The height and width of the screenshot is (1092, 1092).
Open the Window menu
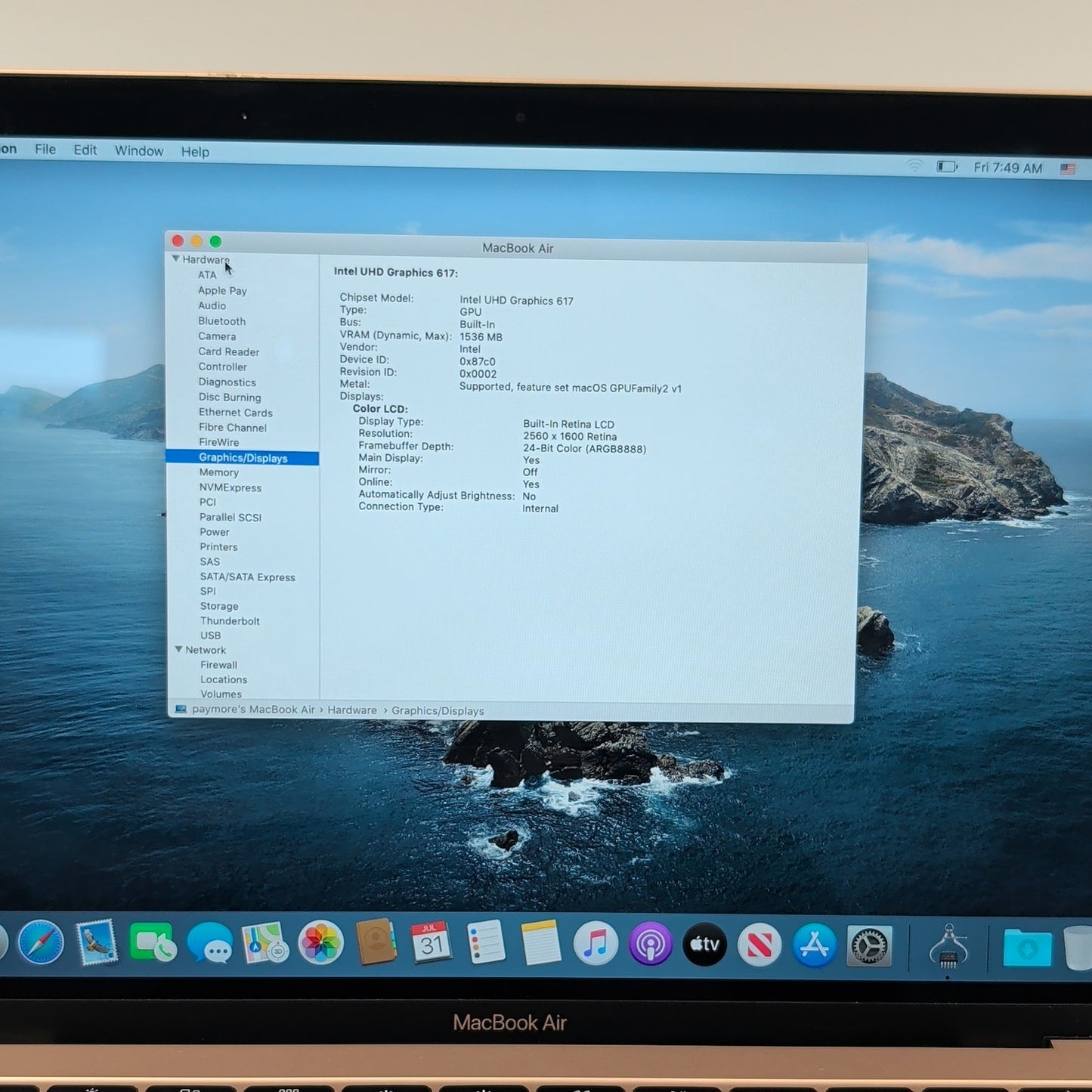point(139,150)
